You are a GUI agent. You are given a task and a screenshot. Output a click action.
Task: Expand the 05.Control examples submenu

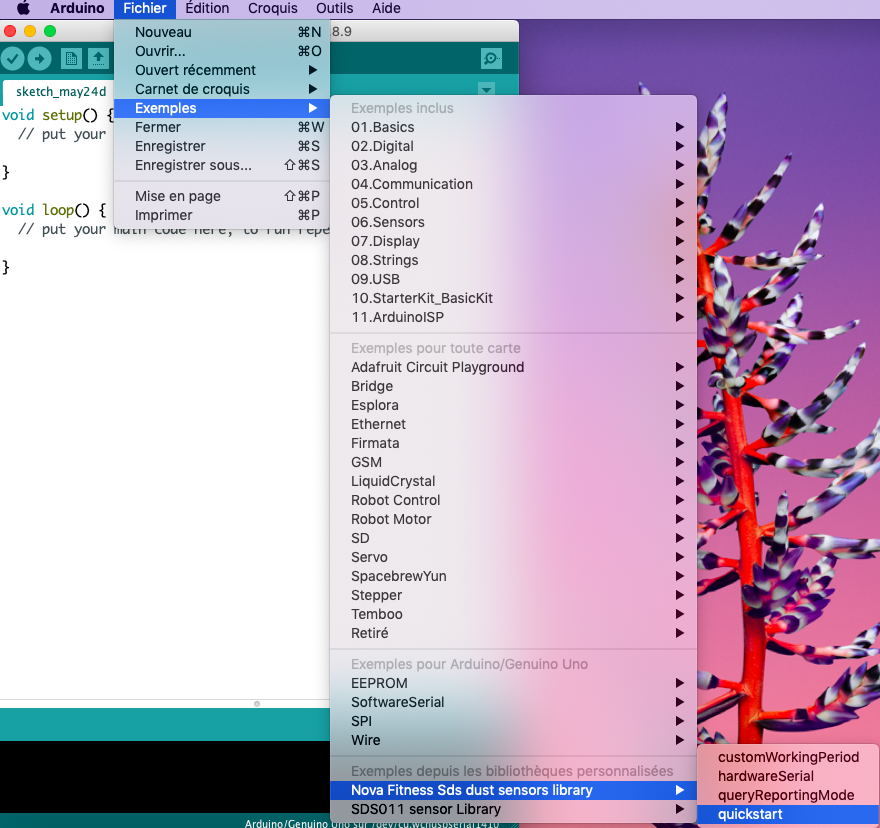(514, 204)
